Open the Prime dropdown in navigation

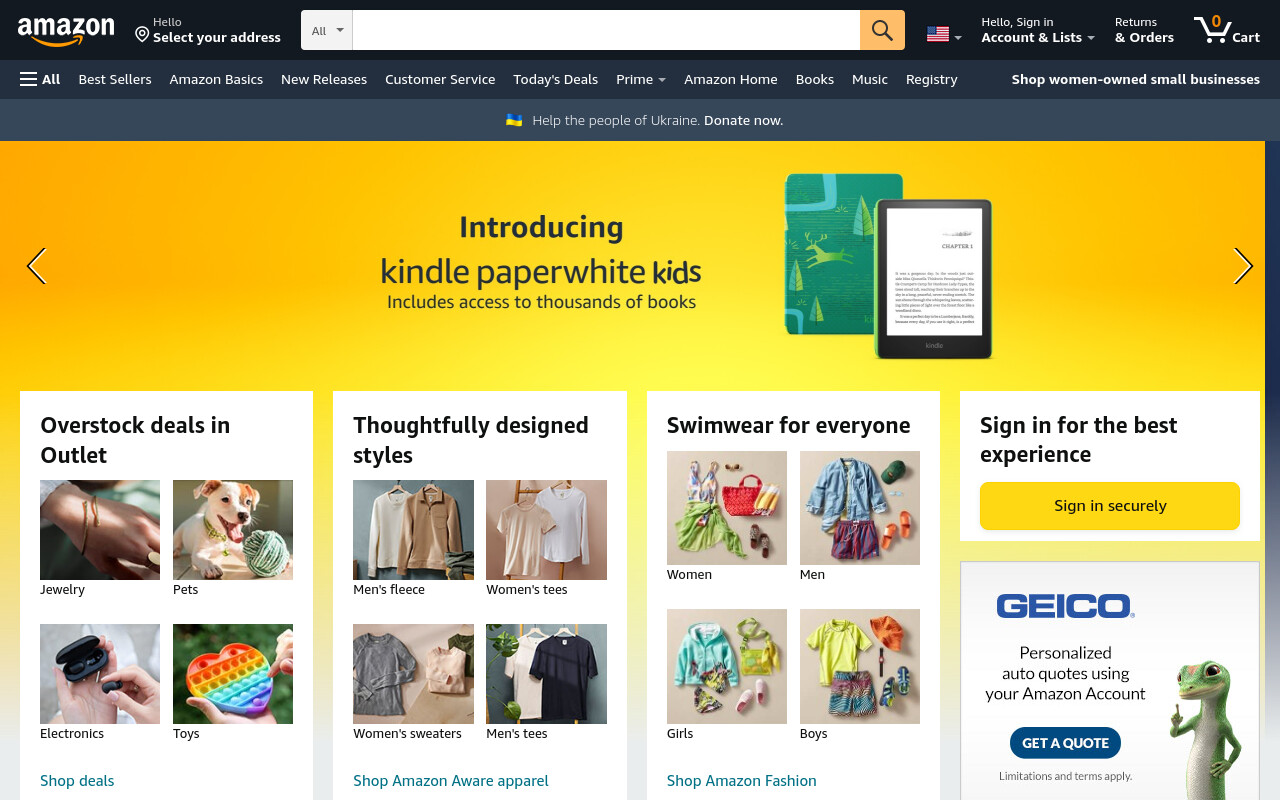[641, 79]
